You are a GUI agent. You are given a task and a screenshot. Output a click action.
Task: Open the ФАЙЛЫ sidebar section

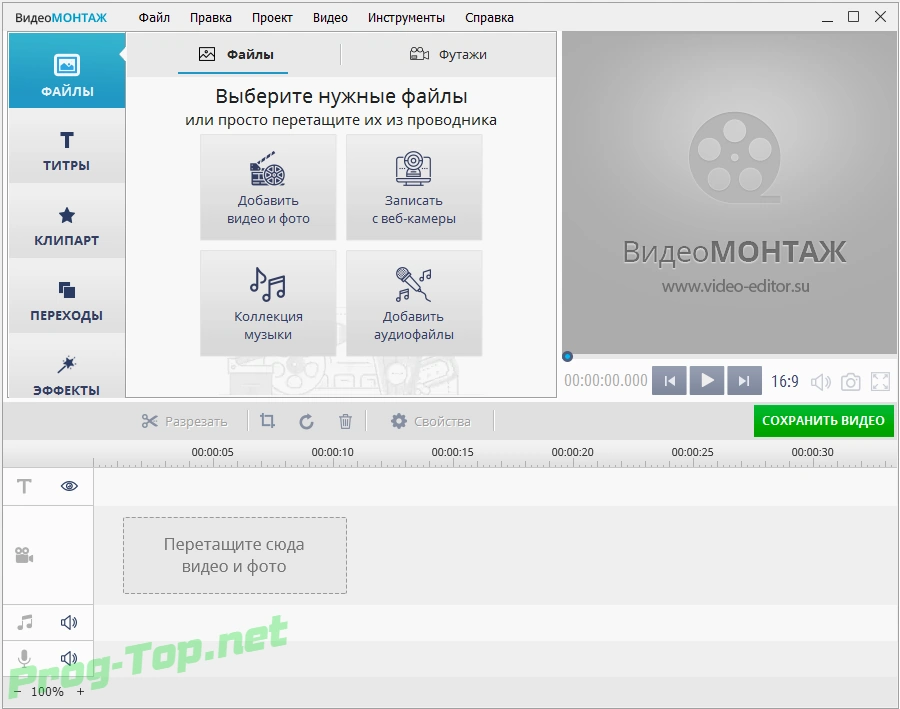(67, 71)
